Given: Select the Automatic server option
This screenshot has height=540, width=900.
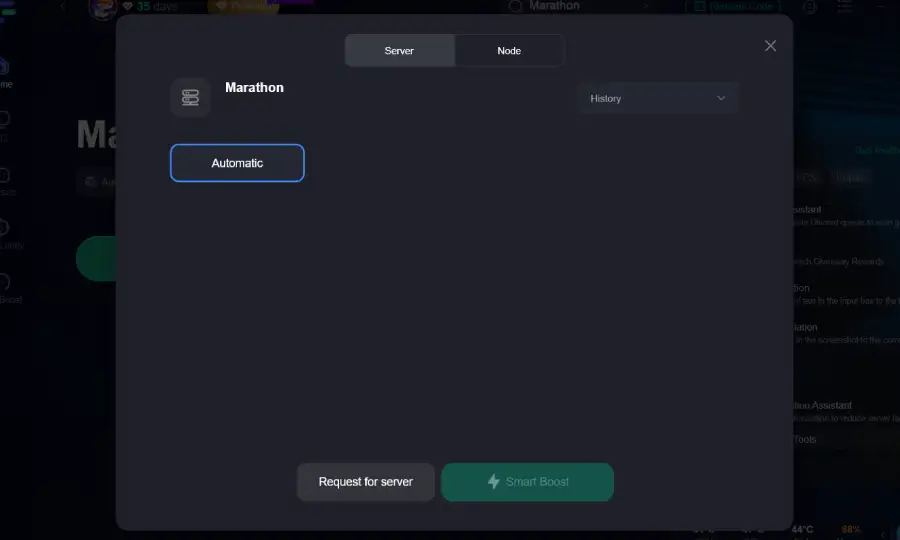Looking at the screenshot, I should tap(237, 163).
